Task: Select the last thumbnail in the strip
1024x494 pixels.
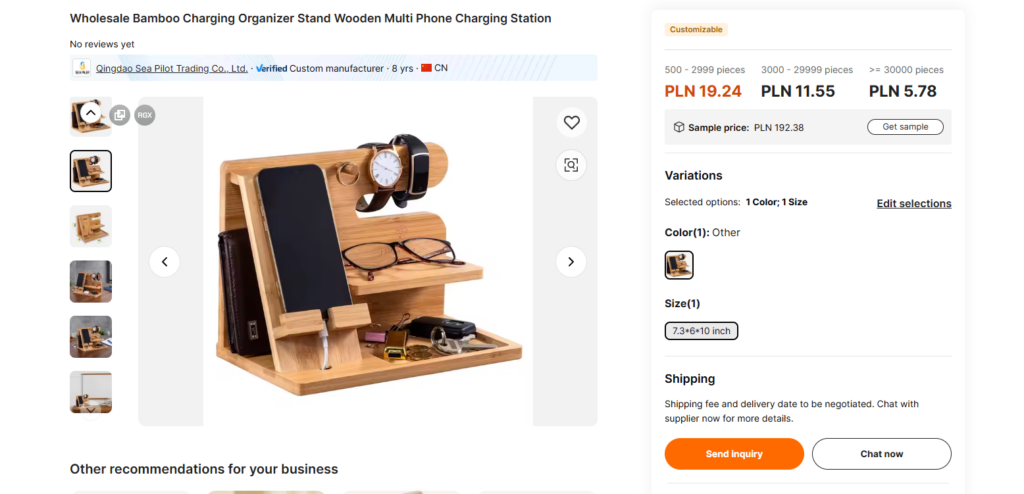Action: click(x=91, y=392)
